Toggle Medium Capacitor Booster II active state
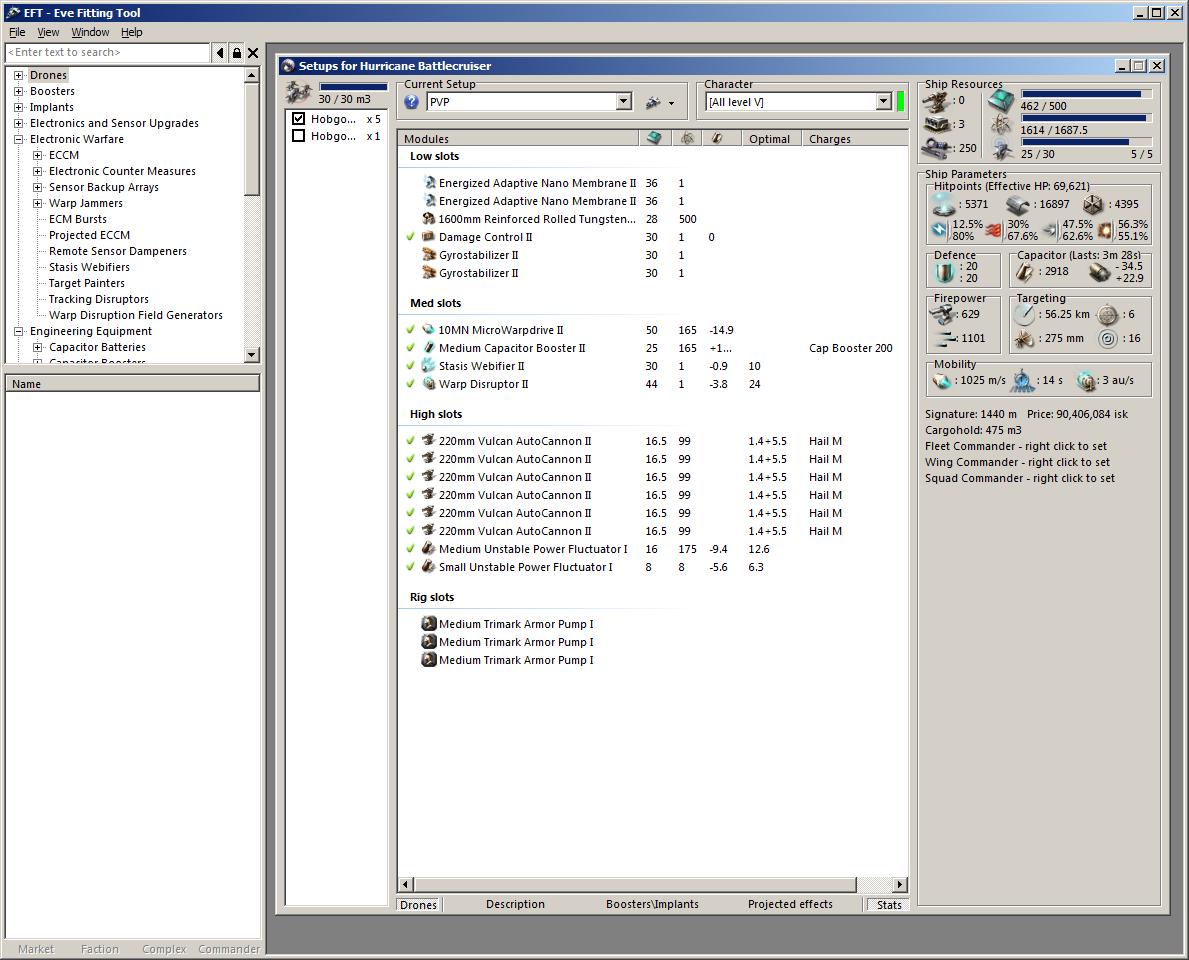 pos(410,347)
